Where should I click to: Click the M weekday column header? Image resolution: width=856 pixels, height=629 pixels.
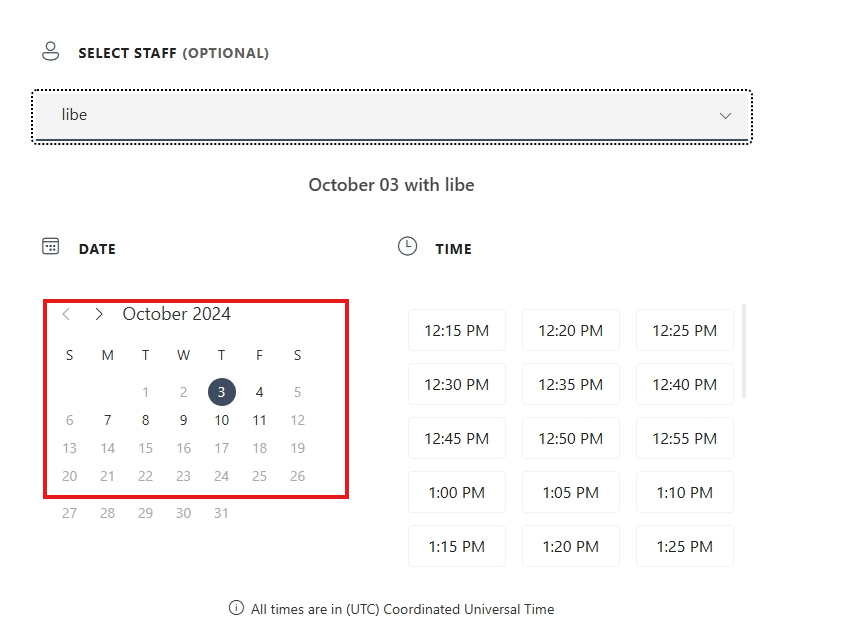pos(108,355)
